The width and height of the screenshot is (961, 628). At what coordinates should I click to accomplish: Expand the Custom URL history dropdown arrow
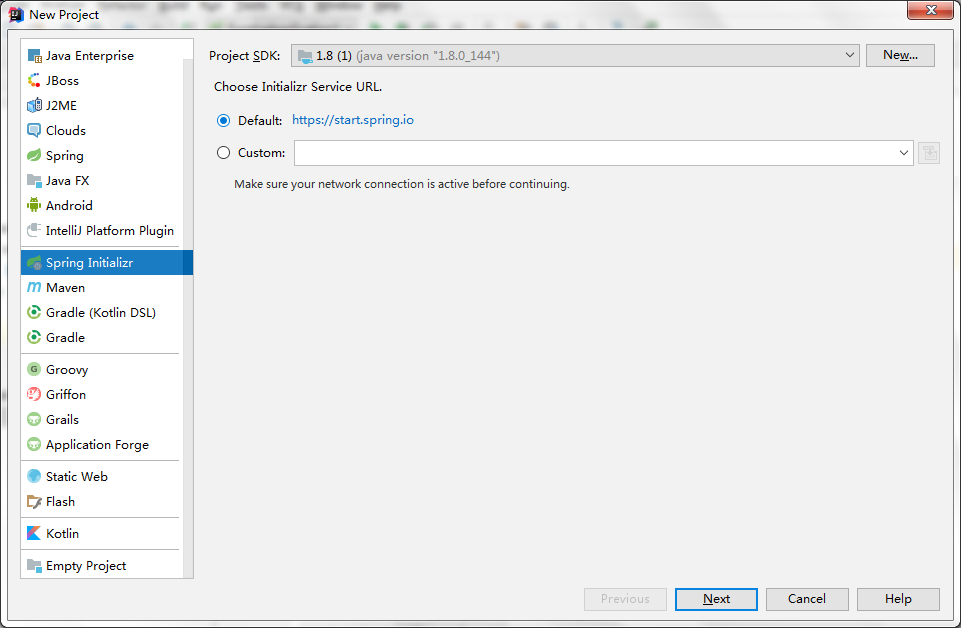point(903,153)
